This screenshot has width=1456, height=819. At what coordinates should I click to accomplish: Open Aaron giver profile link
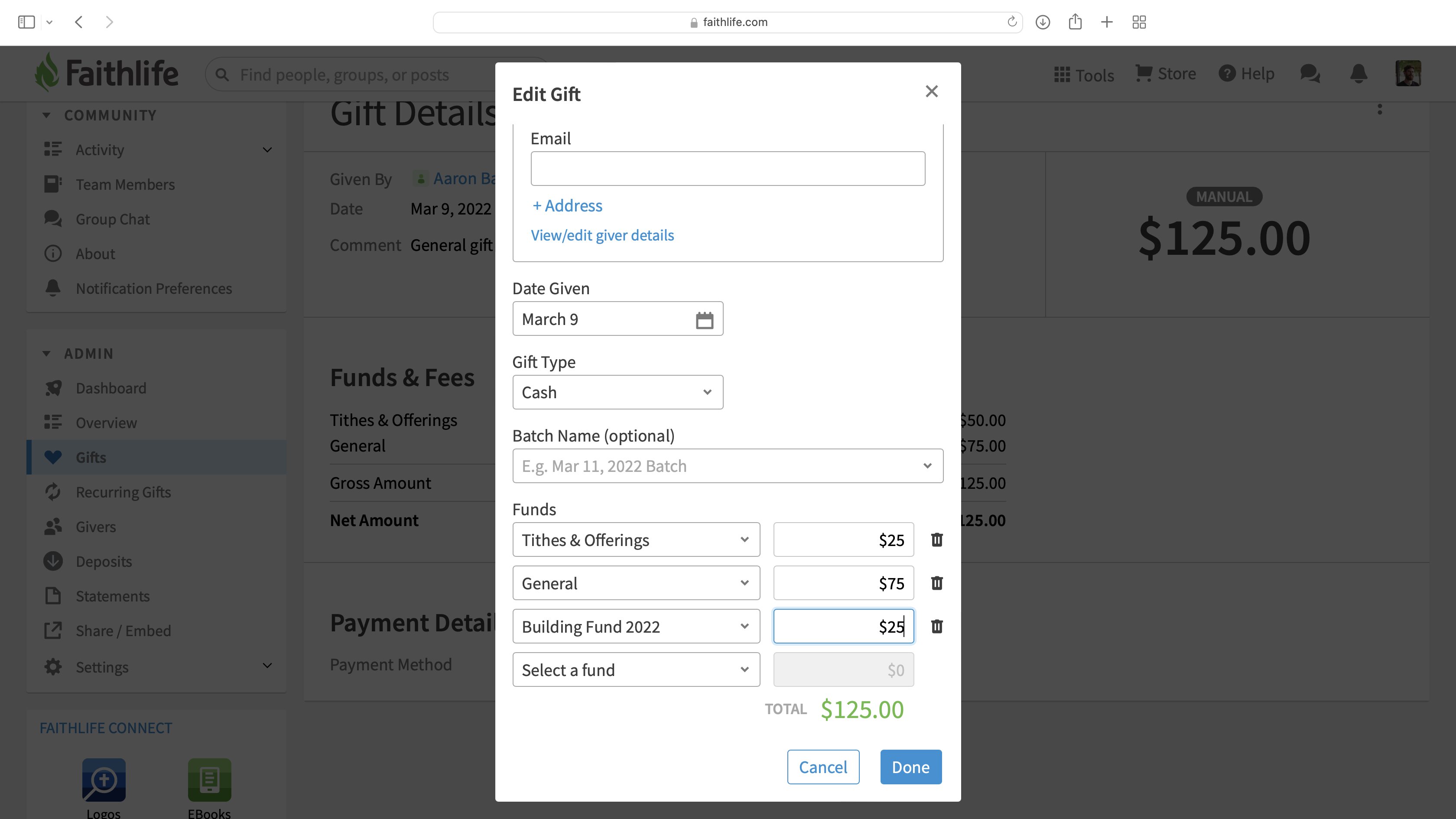(x=465, y=179)
